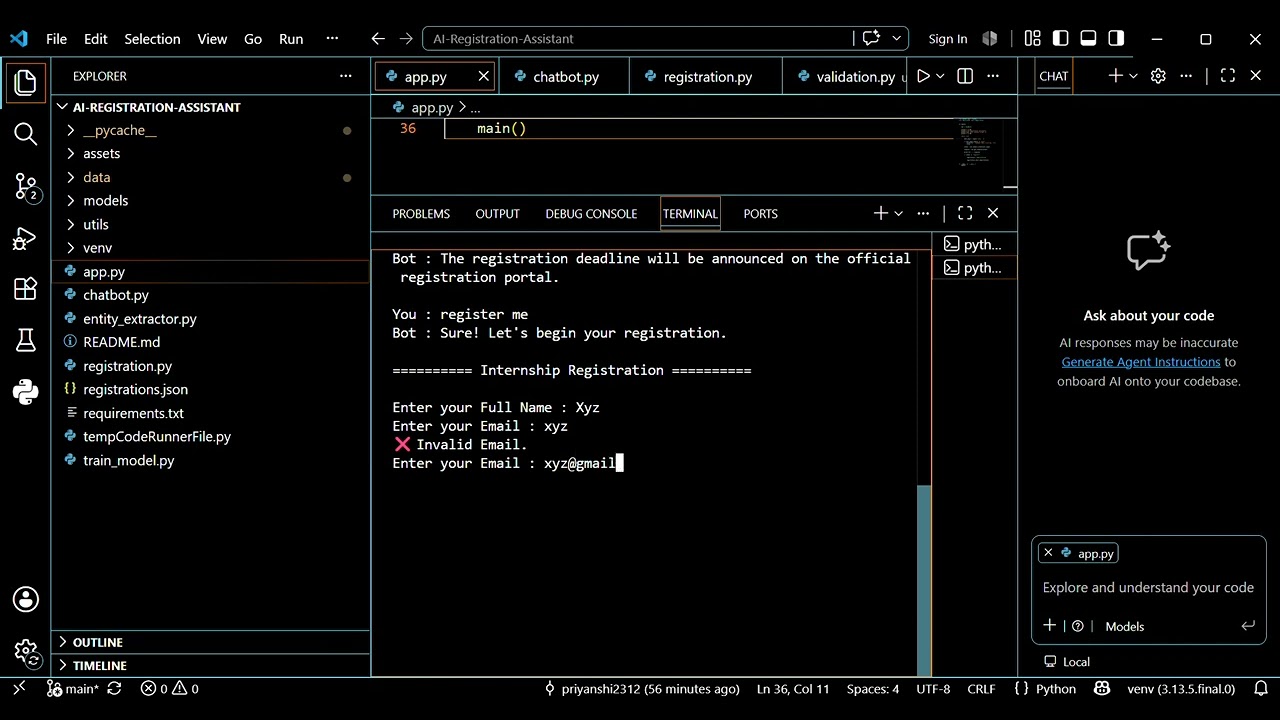The width and height of the screenshot is (1280, 720).
Task: Click the Customize Layout icon
Action: (1033, 38)
